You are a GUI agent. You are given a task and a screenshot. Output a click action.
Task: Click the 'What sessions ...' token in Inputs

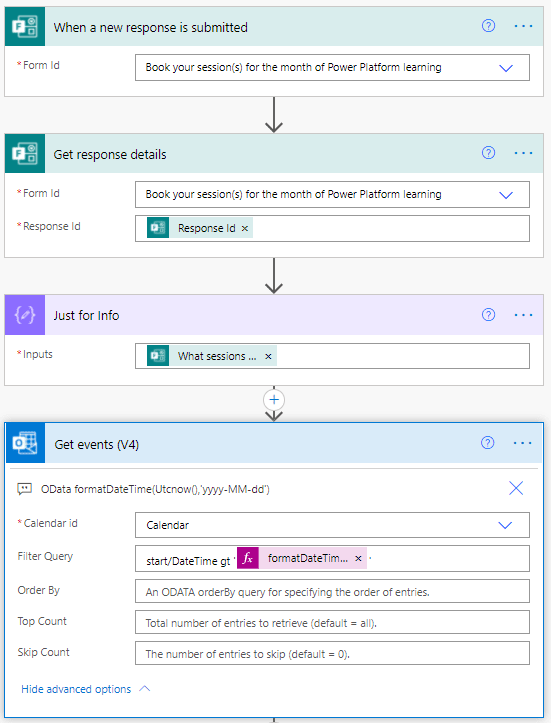click(212, 356)
